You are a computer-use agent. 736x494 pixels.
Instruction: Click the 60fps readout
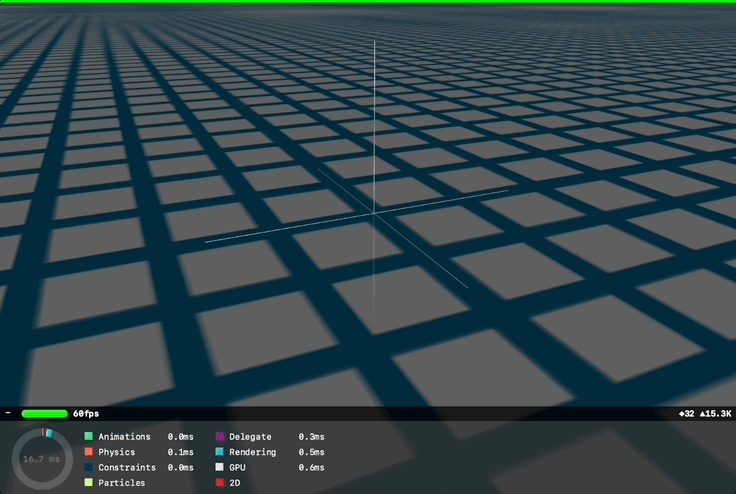(86, 414)
